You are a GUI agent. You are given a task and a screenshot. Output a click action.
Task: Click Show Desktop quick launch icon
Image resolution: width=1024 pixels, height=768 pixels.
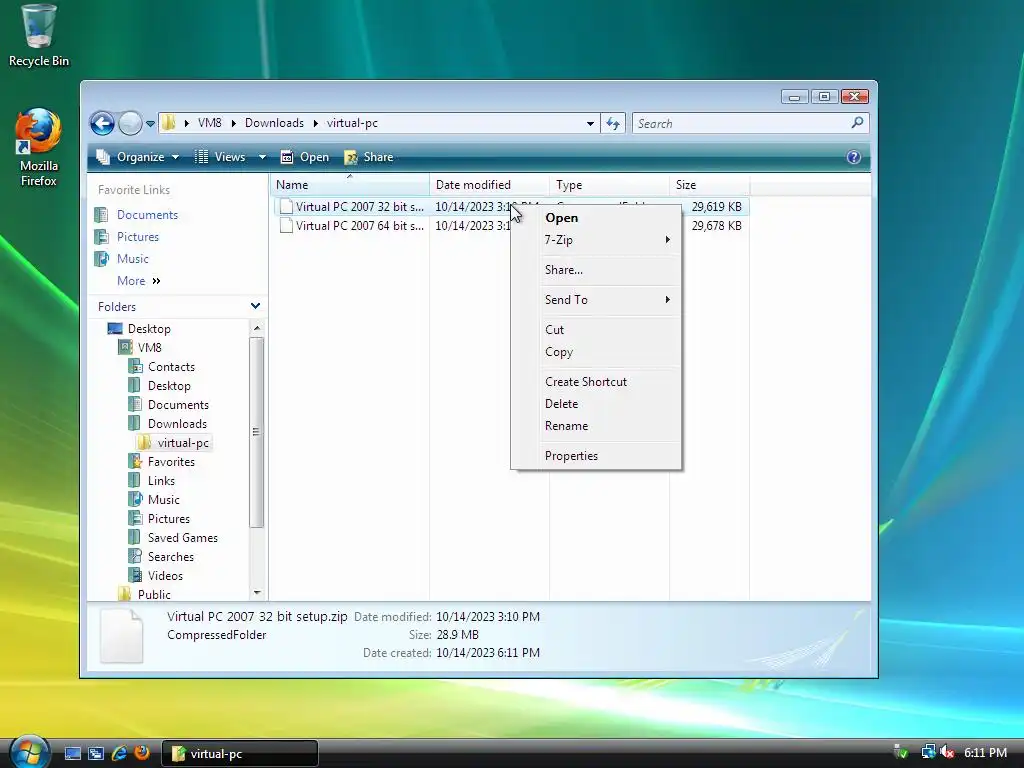(x=72, y=753)
